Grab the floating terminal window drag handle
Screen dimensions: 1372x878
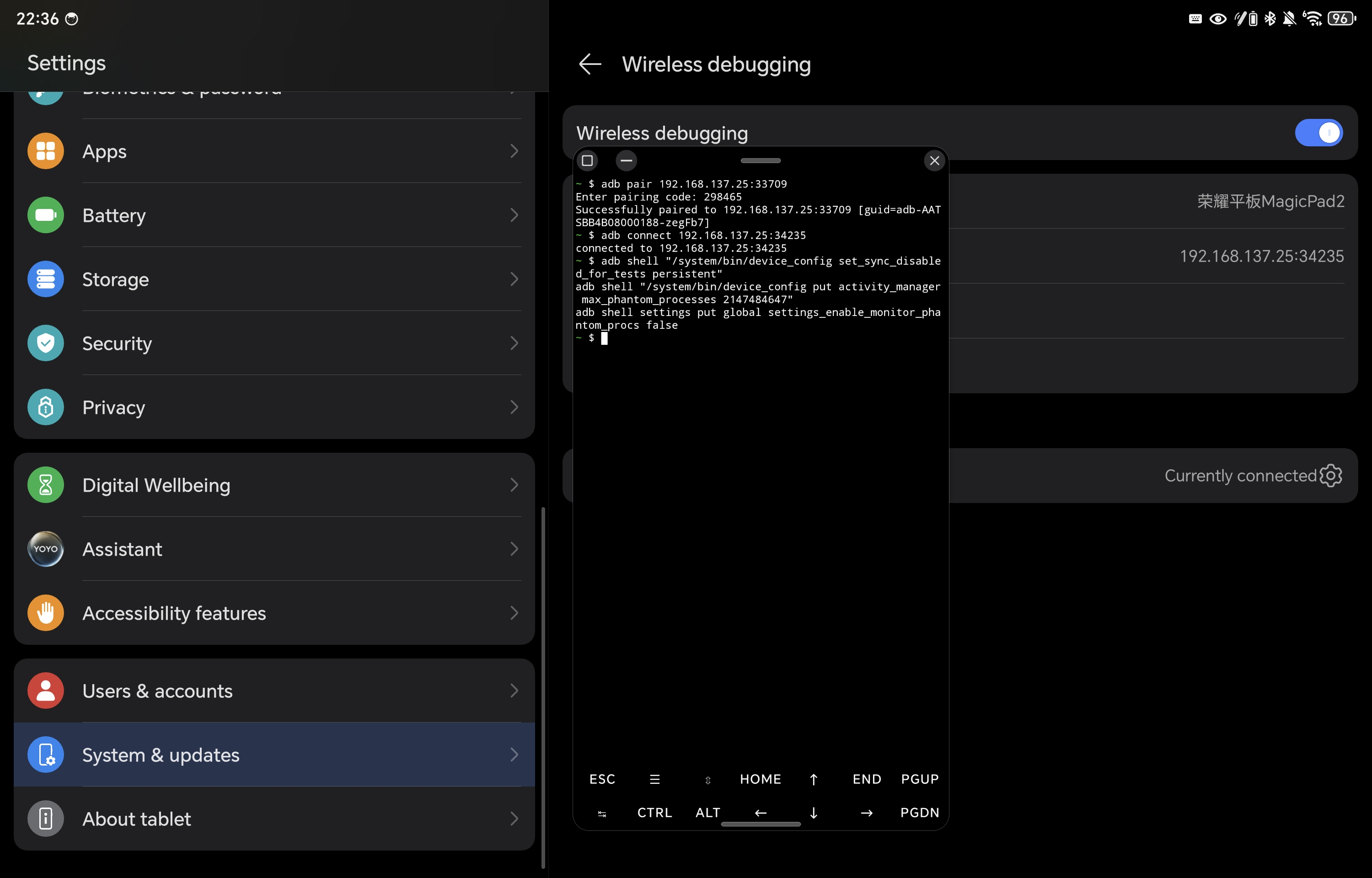(x=761, y=161)
